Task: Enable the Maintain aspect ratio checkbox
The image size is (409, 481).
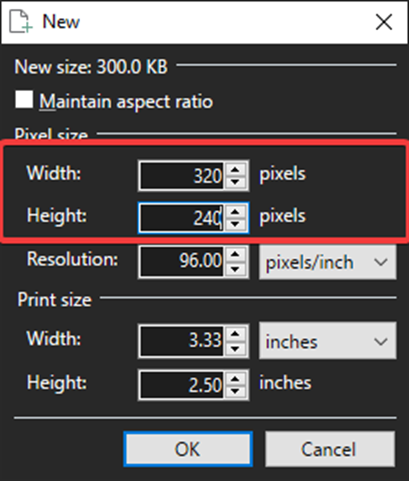Action: (24, 100)
